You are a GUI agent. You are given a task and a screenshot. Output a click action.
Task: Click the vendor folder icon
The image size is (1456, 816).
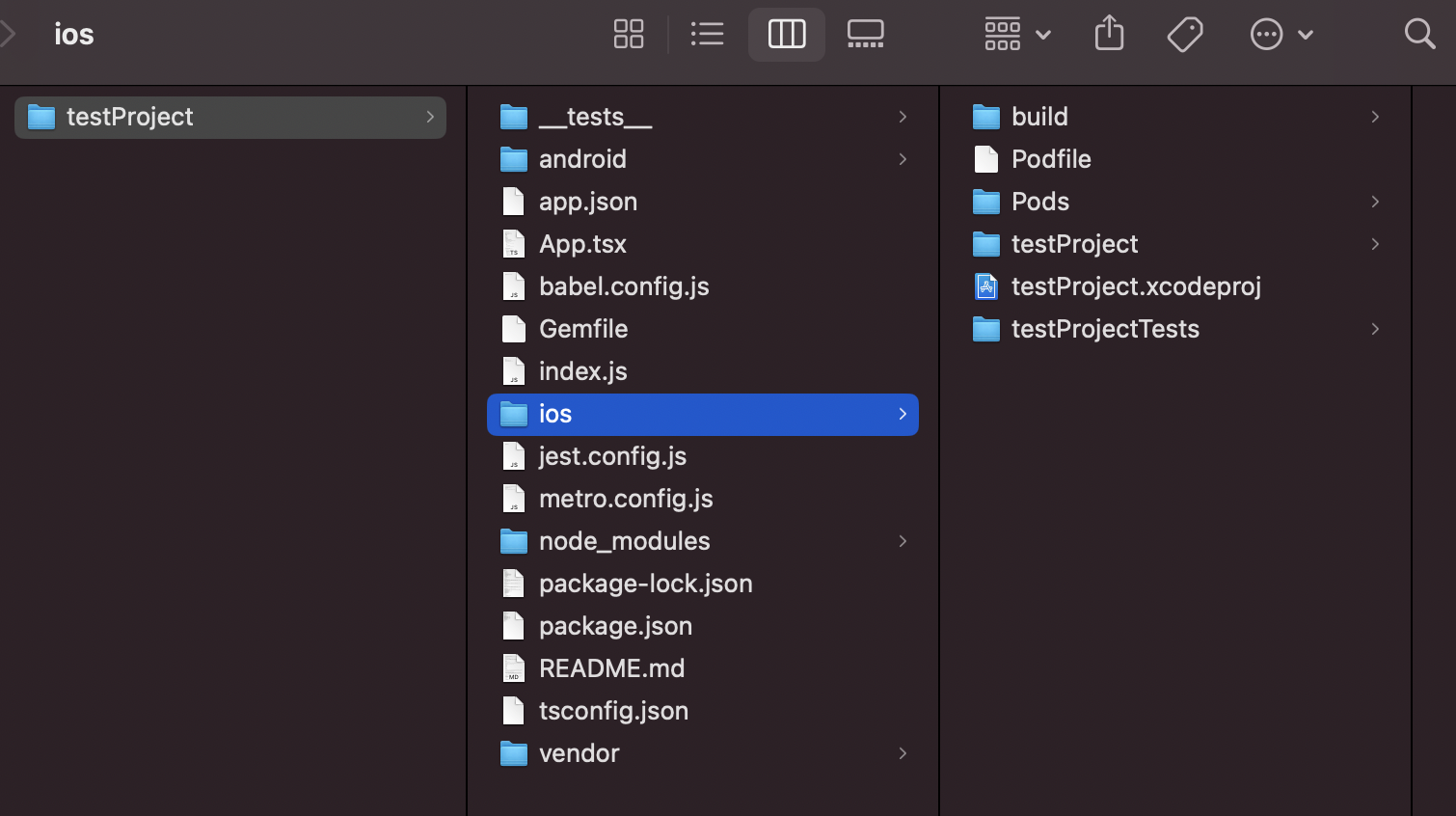pyautogui.click(x=514, y=753)
